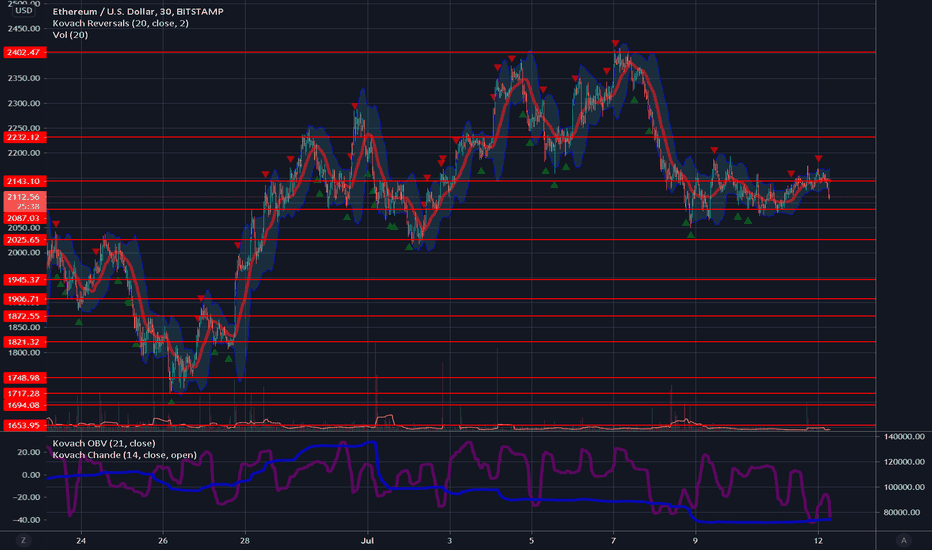The width and height of the screenshot is (932, 550).
Task: Click the 2143.10 horizontal line price label
Action: [x=24, y=181]
